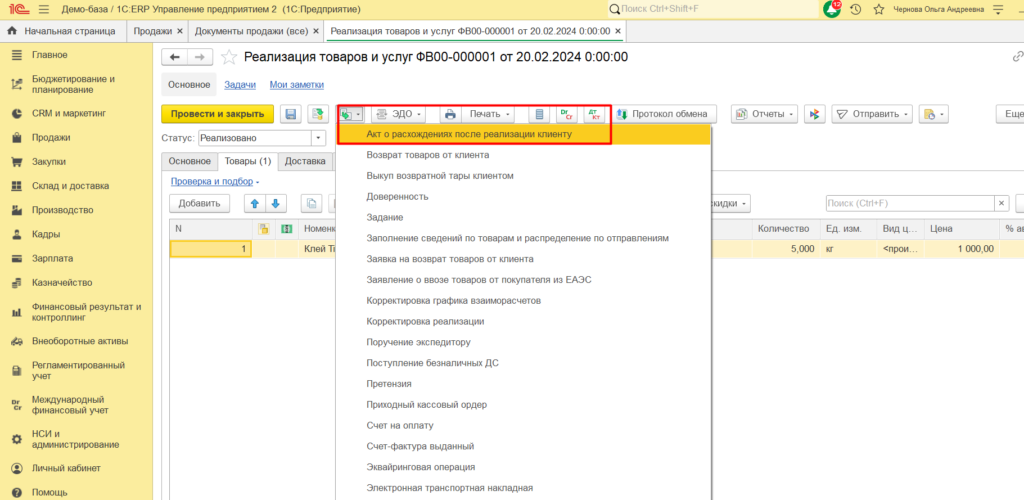Close the Реализация товаров и услуг tab
This screenshot has height=500, width=1024.
[x=618, y=31]
